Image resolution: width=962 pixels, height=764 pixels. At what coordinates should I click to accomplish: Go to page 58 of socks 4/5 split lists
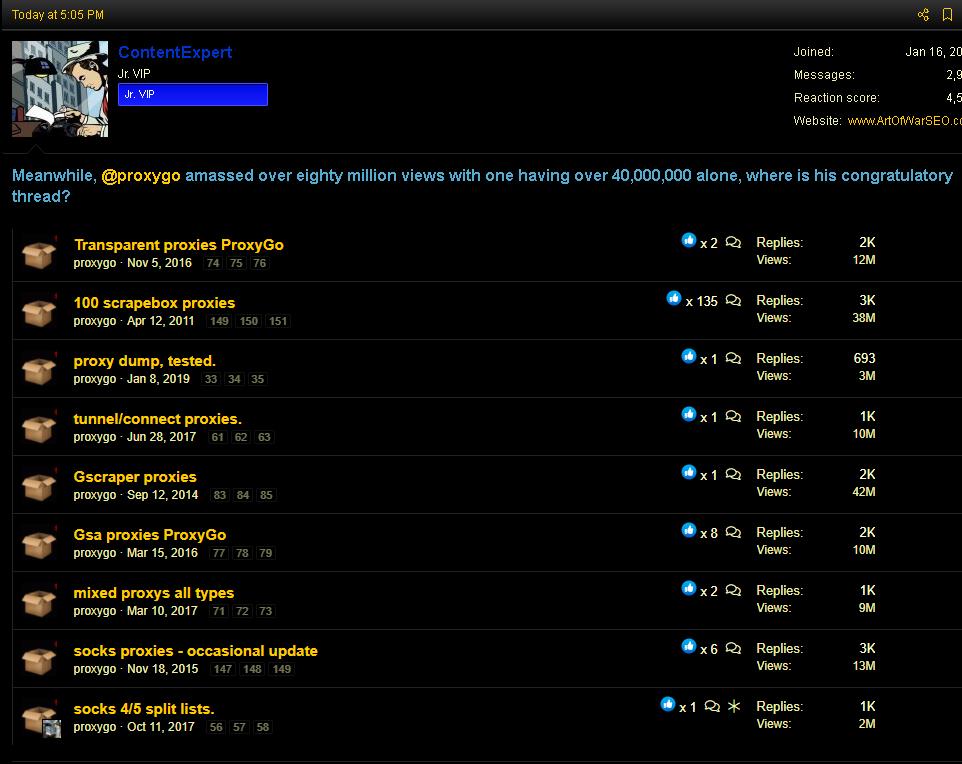click(x=263, y=727)
